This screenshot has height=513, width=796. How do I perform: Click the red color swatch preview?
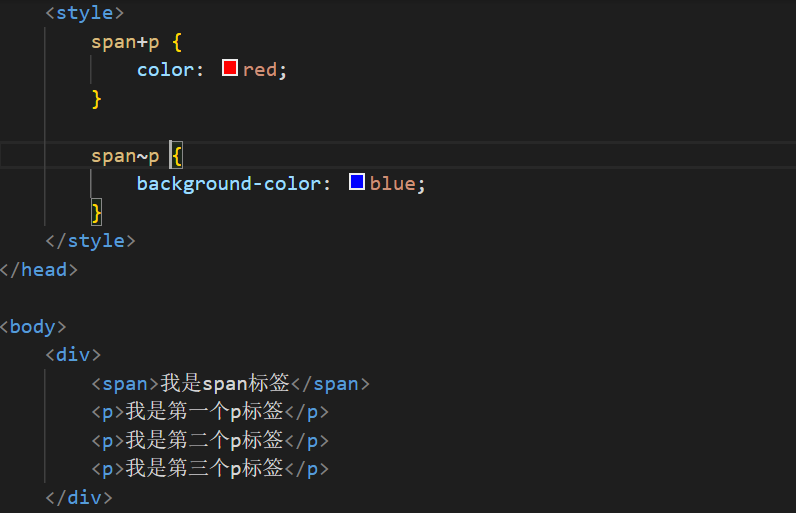pyautogui.click(x=230, y=69)
